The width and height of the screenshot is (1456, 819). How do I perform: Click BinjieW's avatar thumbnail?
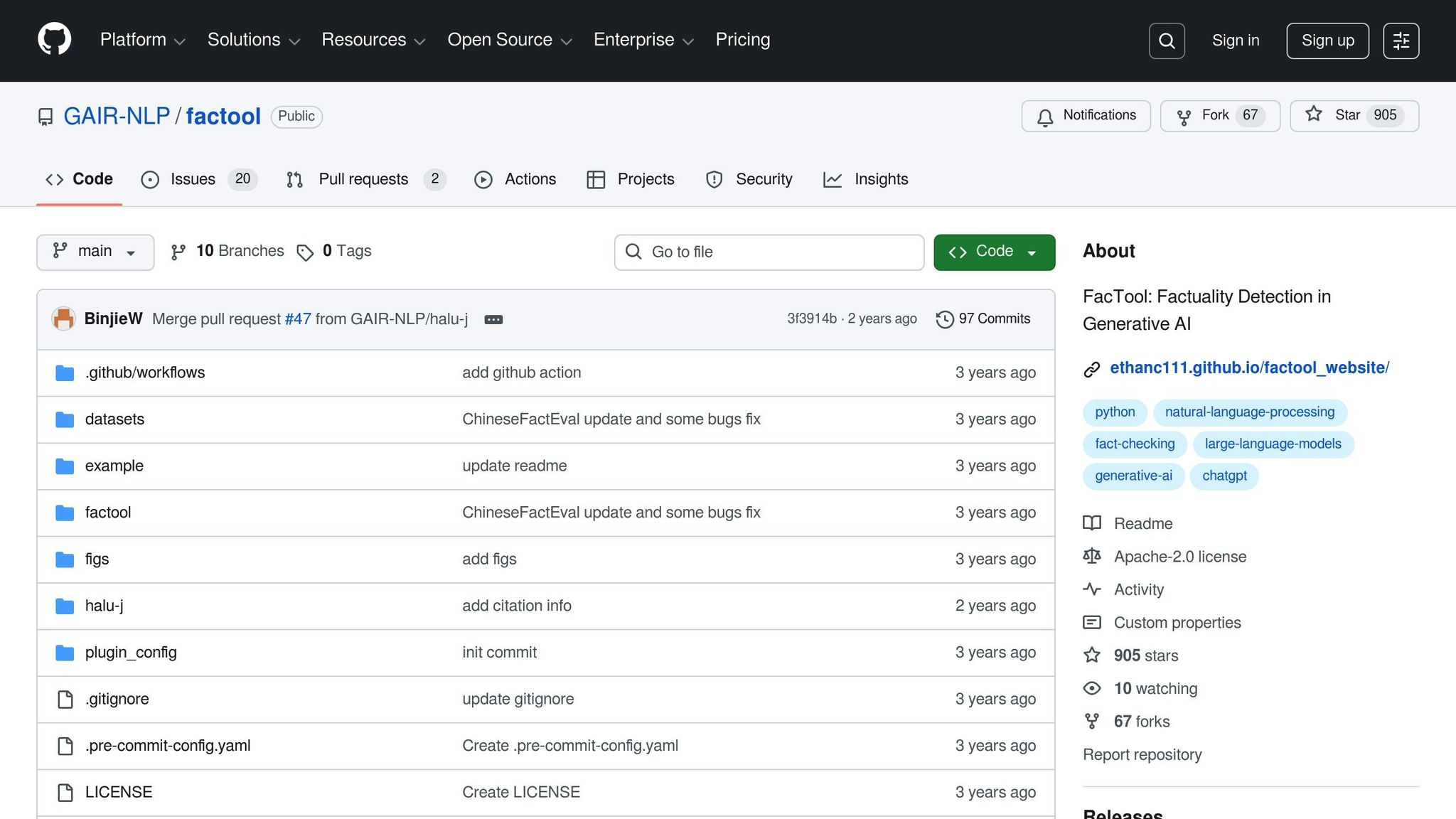[x=63, y=318]
